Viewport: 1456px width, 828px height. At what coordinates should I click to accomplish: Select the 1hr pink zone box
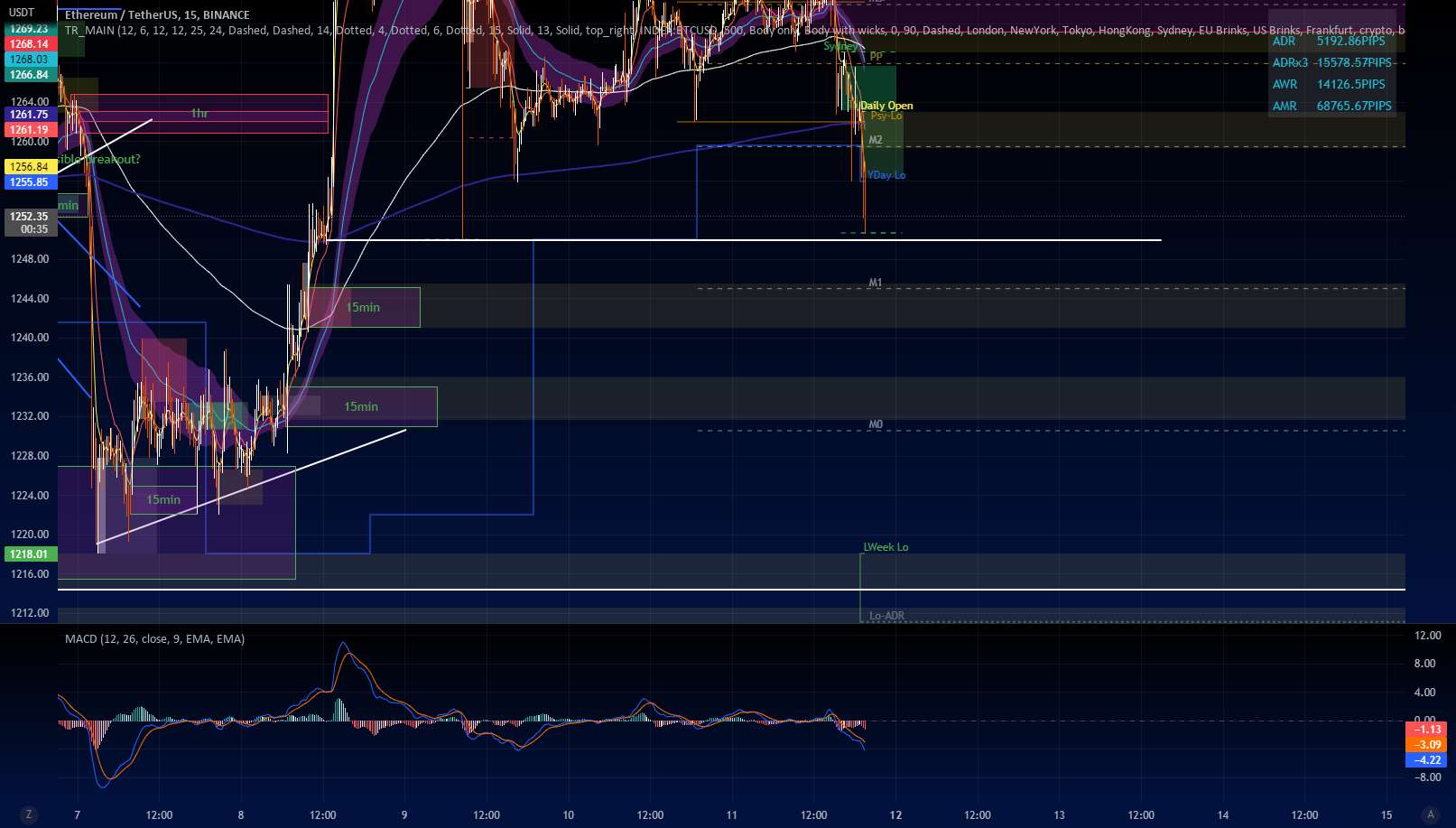click(199, 114)
